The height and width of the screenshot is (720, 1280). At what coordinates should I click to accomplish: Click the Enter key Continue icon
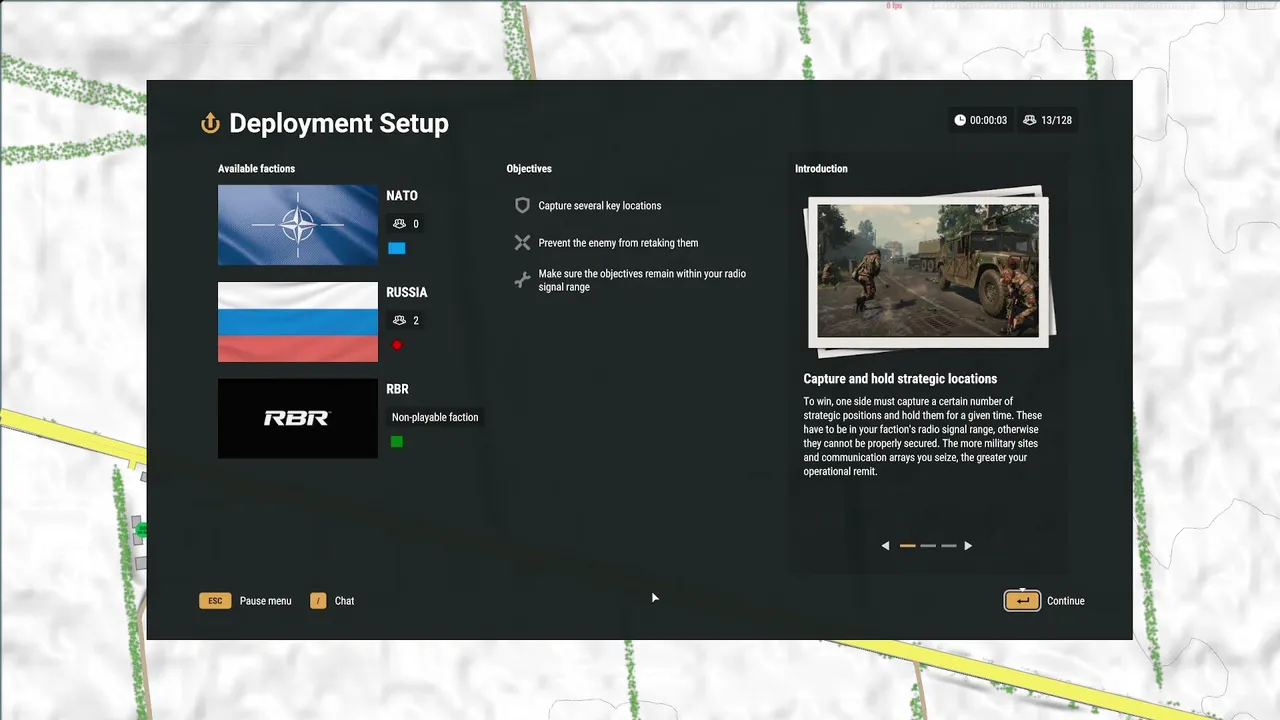[x=1022, y=600]
